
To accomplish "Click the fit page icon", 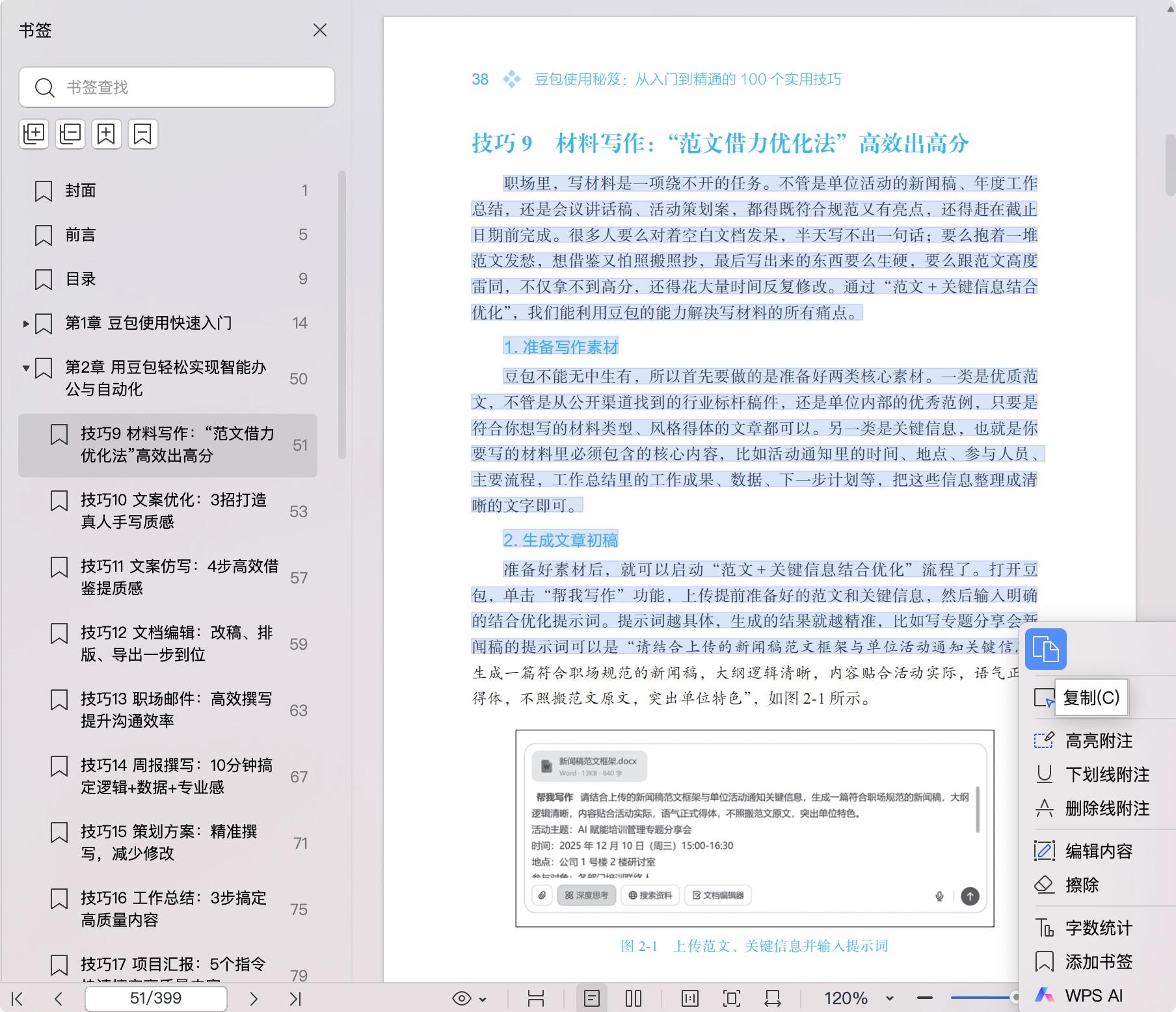I will (x=732, y=998).
